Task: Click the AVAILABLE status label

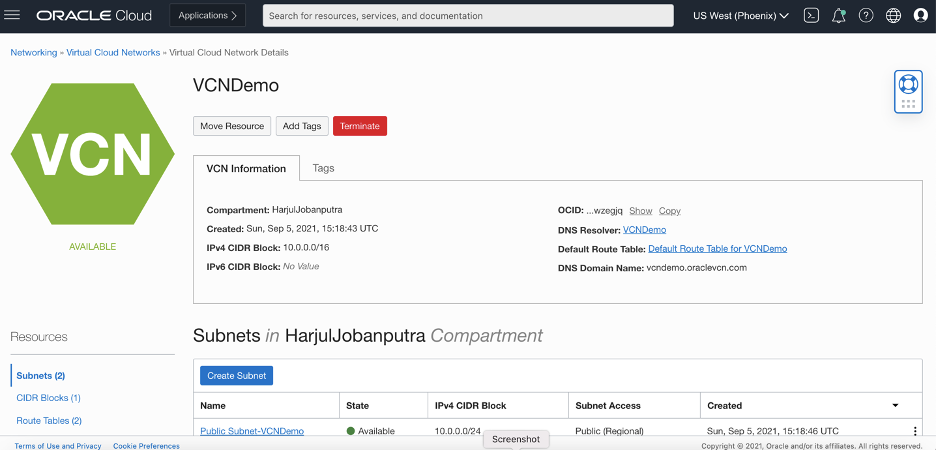Action: (x=93, y=246)
